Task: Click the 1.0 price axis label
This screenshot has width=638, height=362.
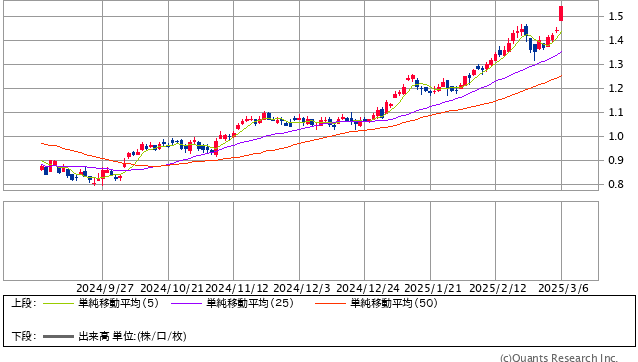Action: click(616, 136)
